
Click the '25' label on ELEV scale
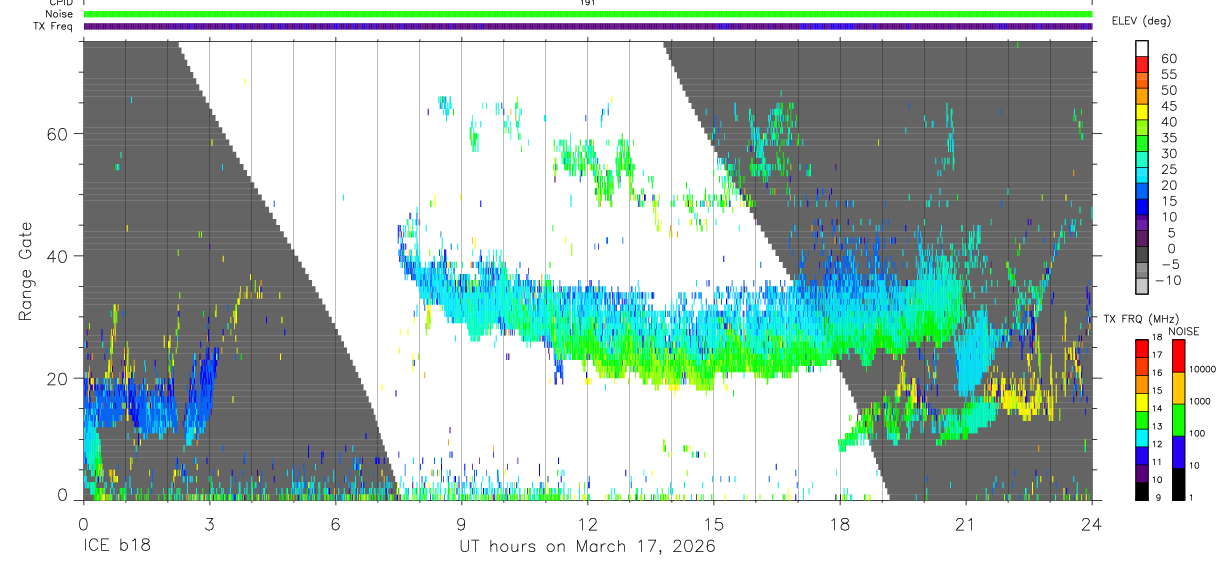click(x=1168, y=169)
